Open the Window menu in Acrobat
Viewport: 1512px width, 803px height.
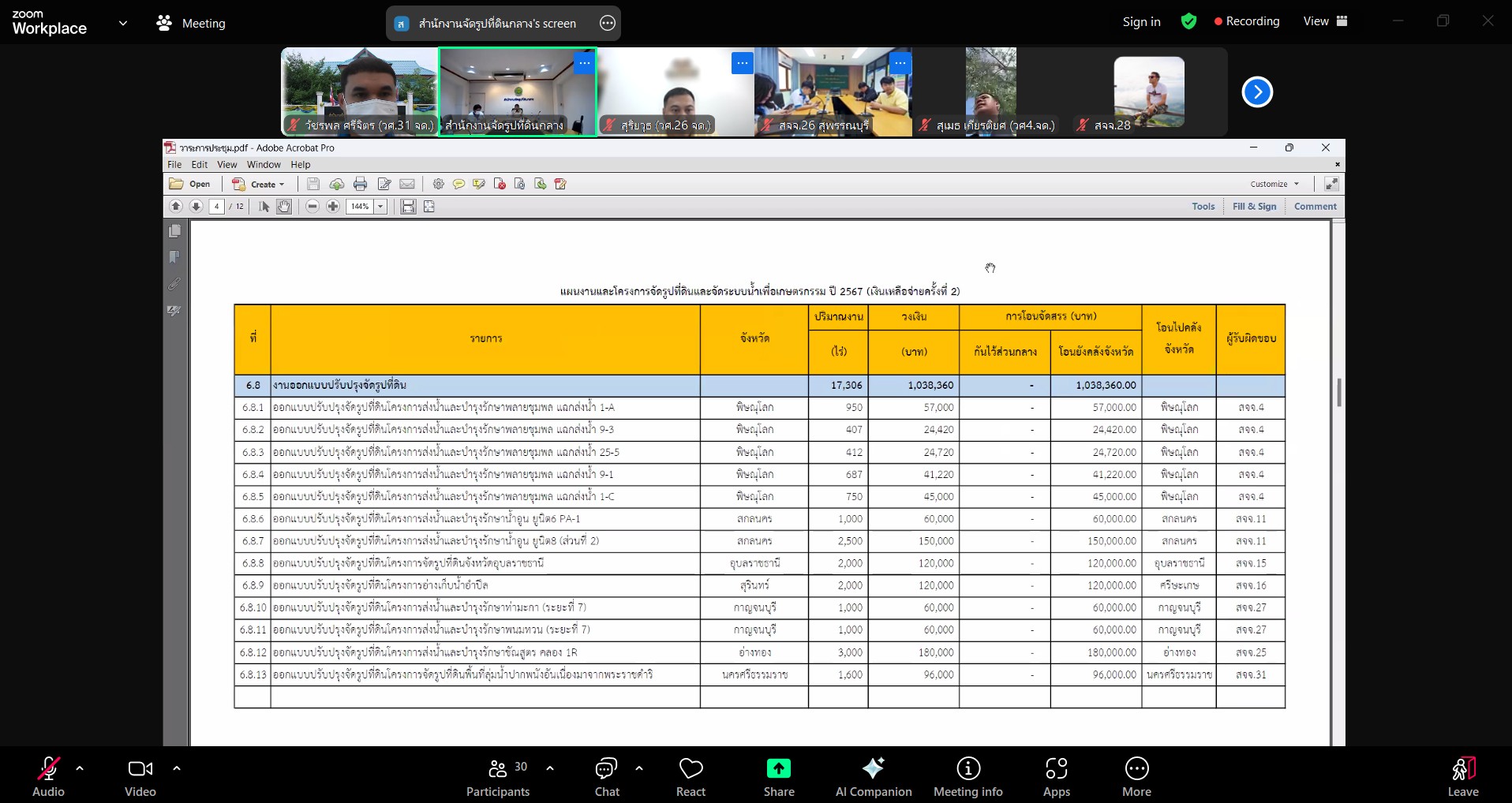264,164
